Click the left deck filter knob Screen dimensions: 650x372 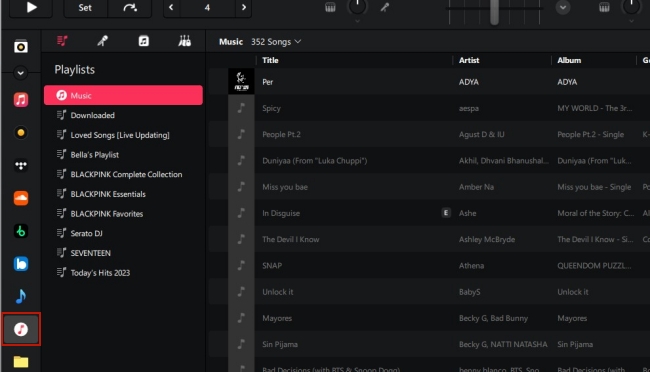[x=357, y=6]
